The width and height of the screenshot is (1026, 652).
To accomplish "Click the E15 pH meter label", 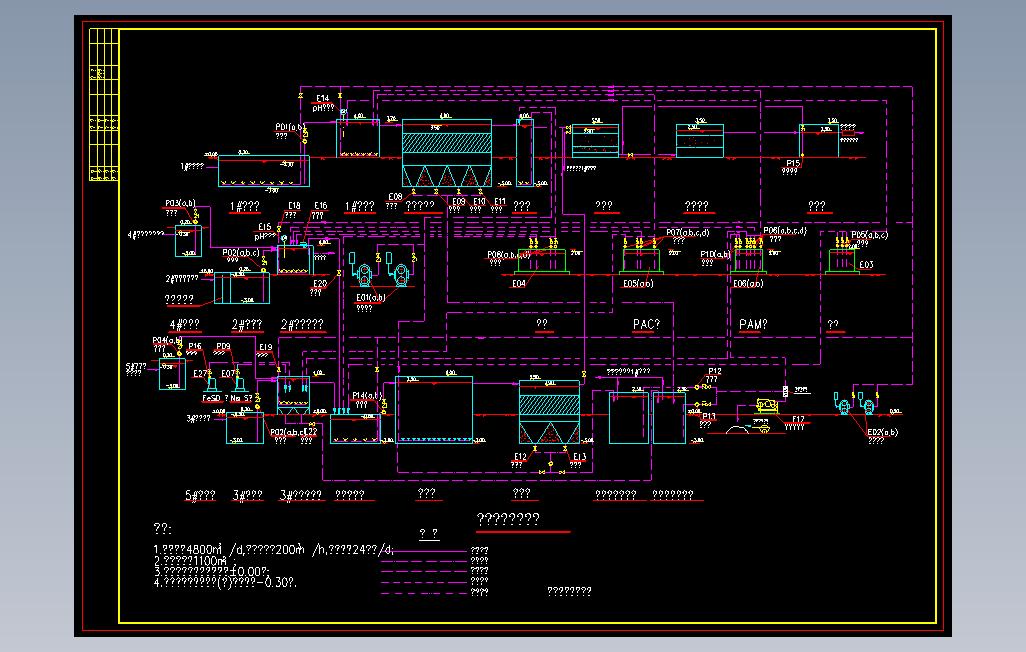I will click(264, 227).
